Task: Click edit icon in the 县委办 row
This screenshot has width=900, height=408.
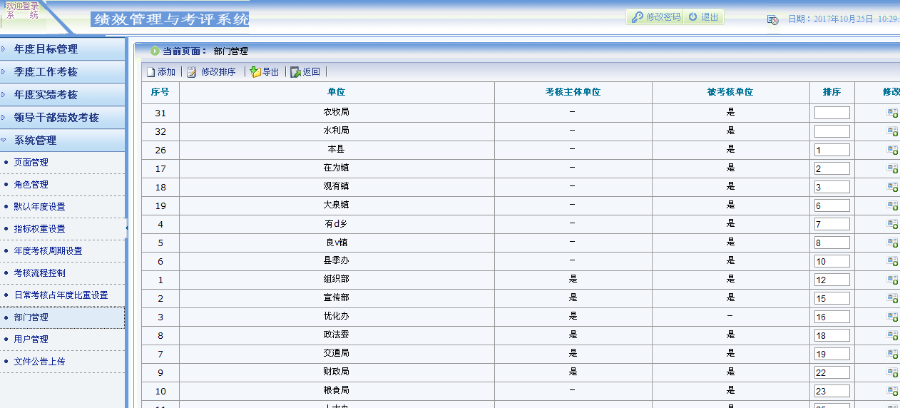Action: click(x=892, y=261)
